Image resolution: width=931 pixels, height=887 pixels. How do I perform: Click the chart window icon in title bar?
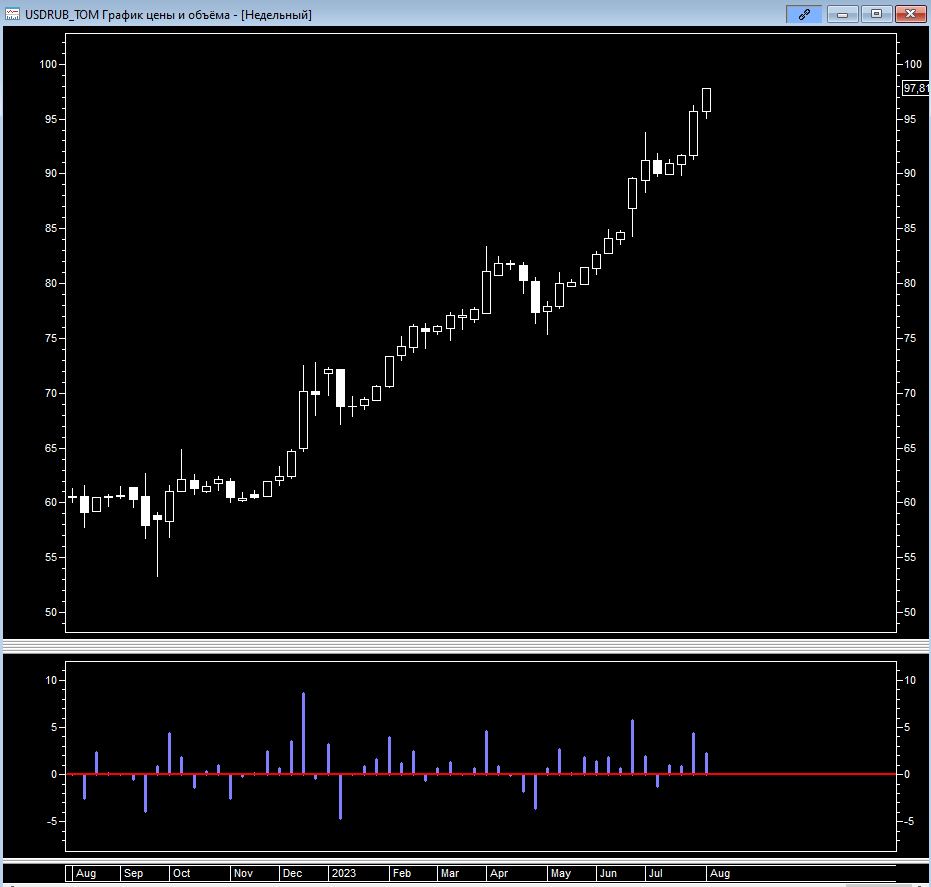12,14
